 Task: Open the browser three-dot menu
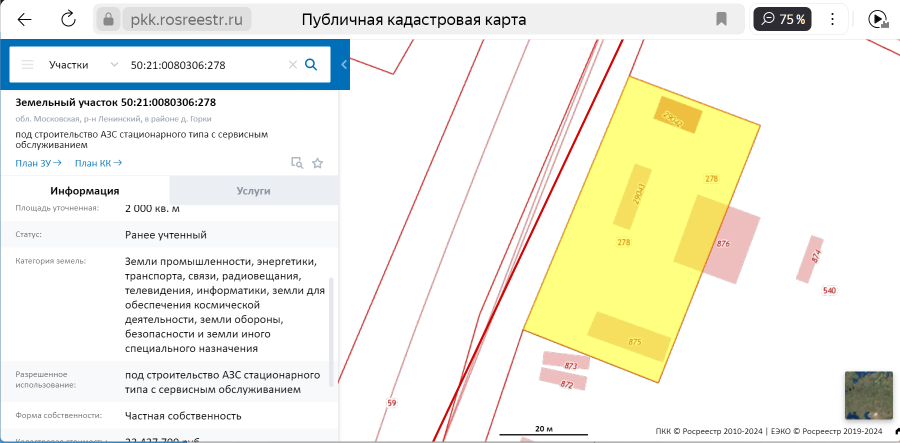834,19
